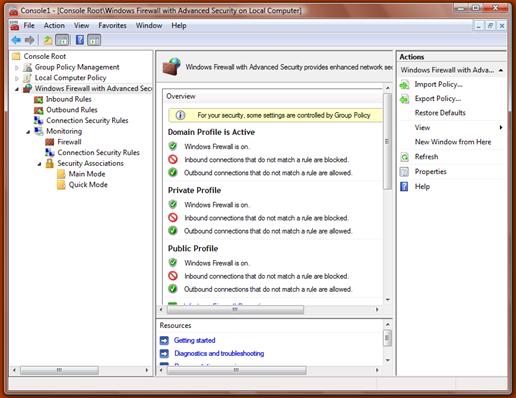Select the Outbound Rules tree item
The image size is (516, 398).
[x=72, y=110]
